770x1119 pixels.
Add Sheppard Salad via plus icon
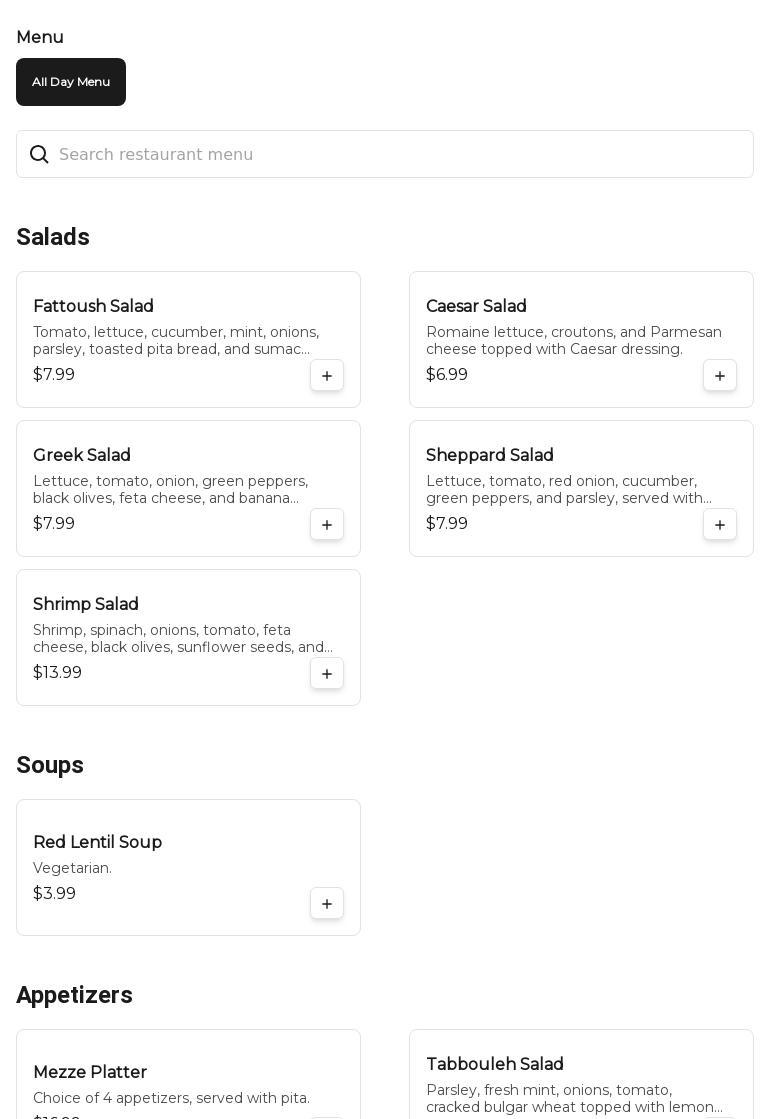720,525
